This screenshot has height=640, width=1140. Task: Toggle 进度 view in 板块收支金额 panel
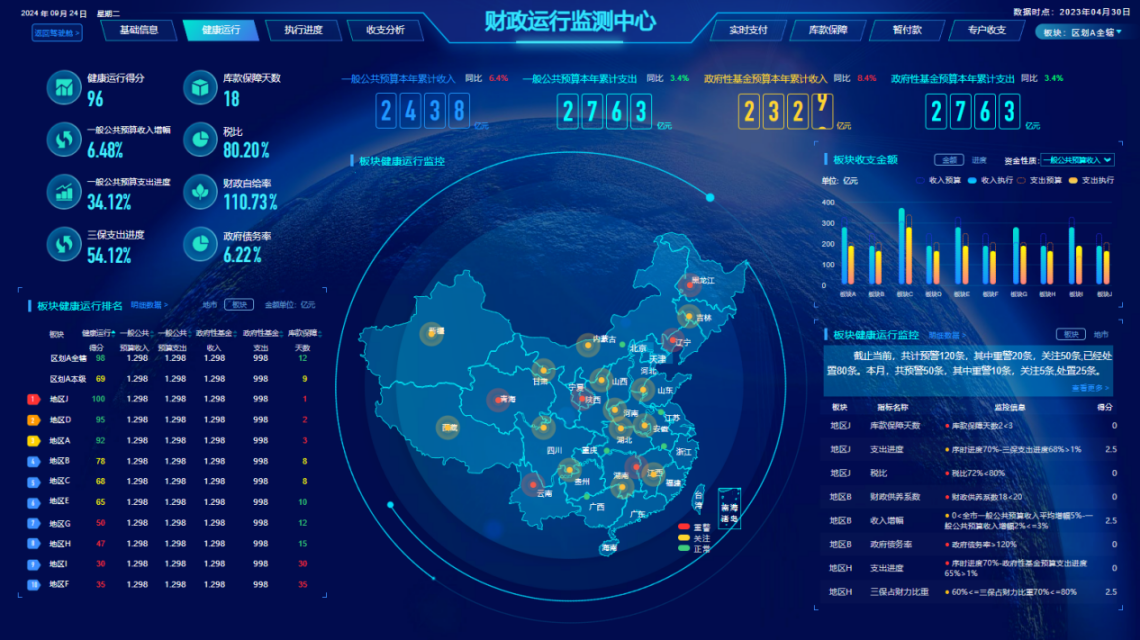979,160
